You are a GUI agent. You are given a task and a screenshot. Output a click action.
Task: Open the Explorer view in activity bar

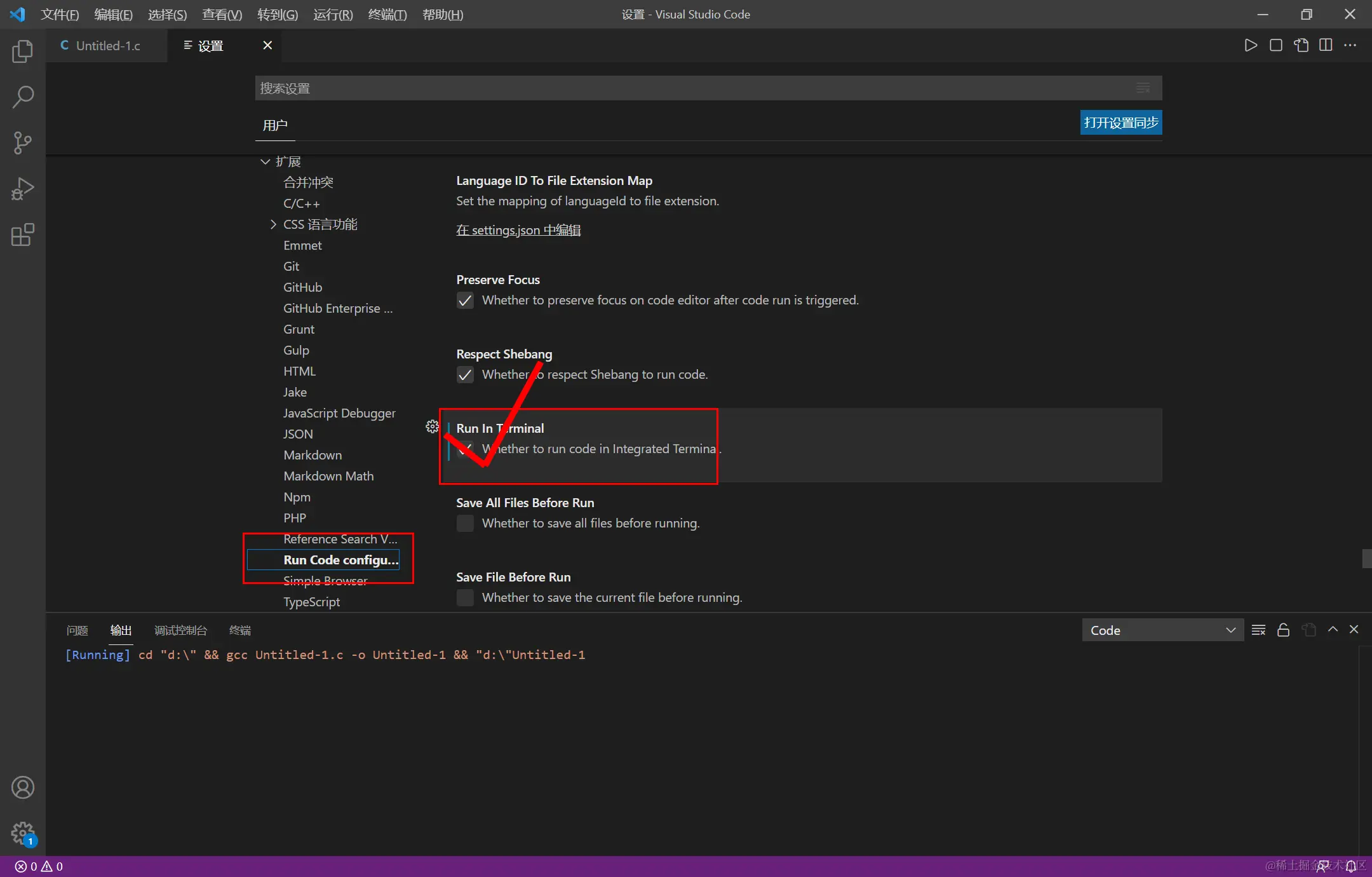click(x=22, y=51)
